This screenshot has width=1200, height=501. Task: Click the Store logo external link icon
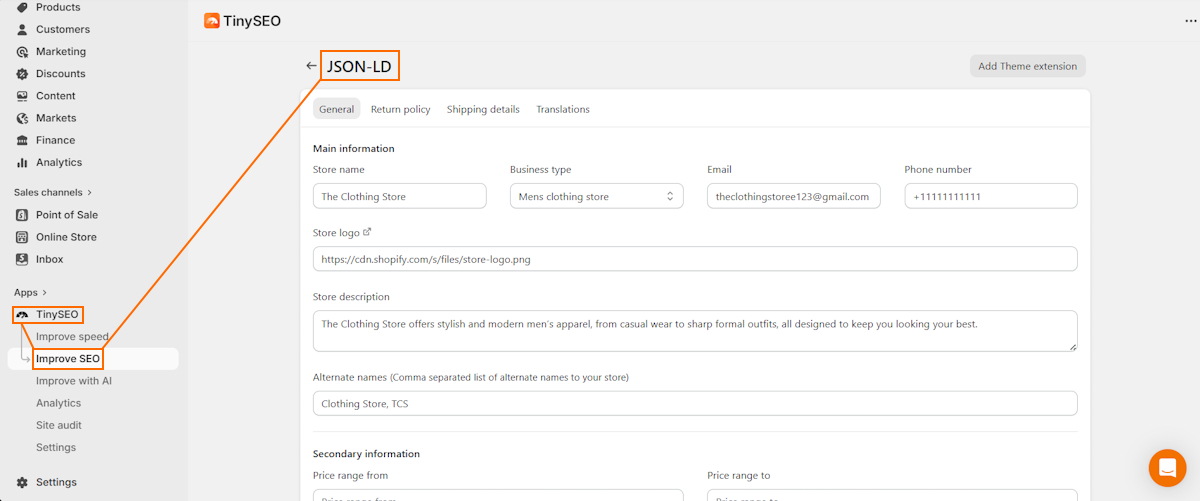367,232
